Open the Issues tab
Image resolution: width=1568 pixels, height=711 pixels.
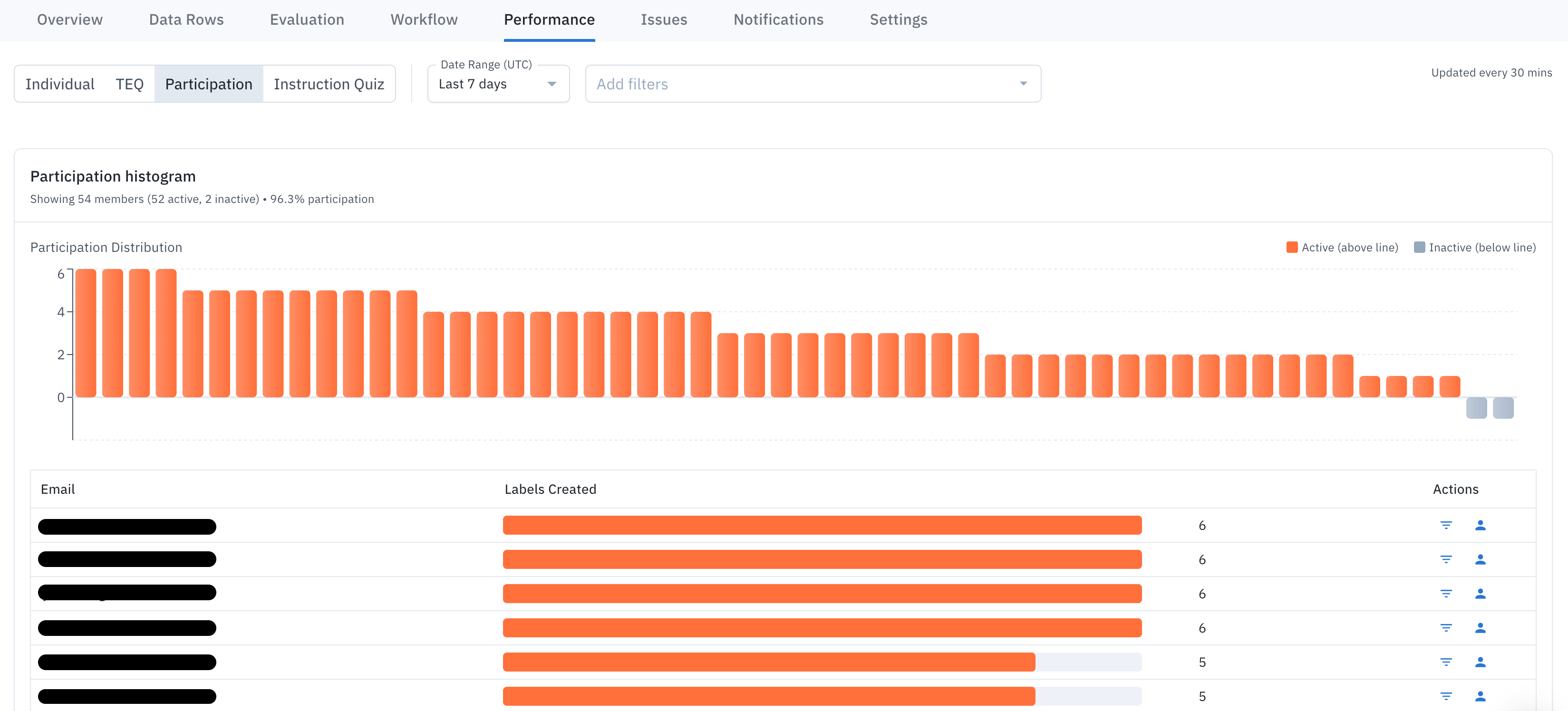[x=664, y=19]
